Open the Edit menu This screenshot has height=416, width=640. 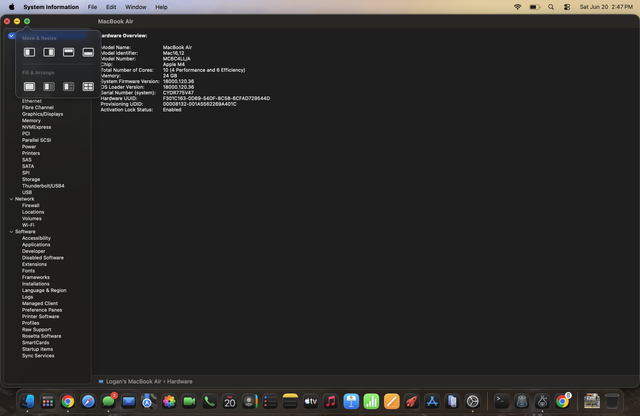tap(111, 7)
